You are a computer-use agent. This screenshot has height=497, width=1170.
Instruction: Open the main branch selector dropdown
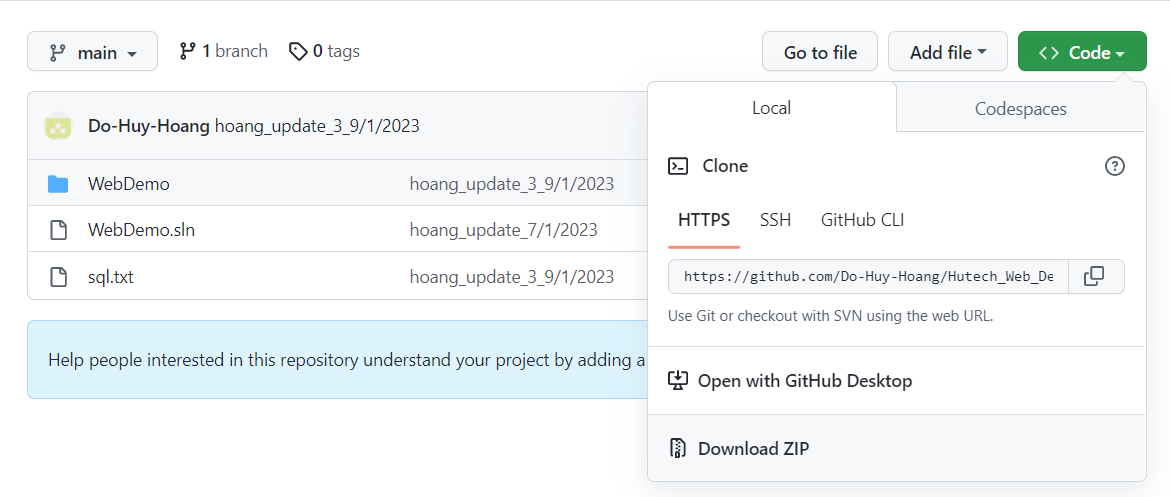[93, 51]
